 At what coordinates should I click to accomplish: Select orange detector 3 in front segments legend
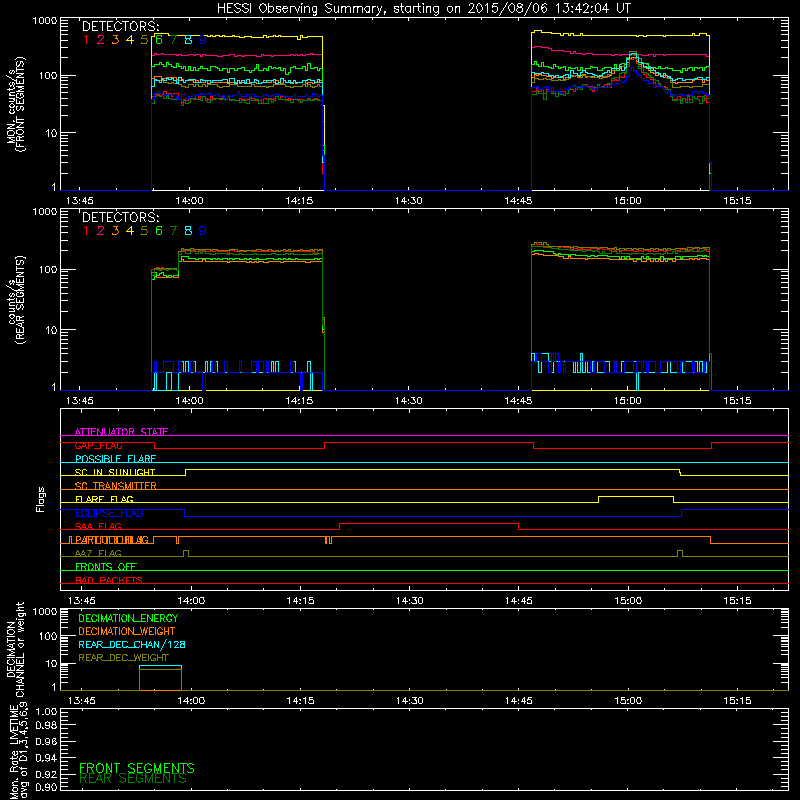(x=115, y=39)
